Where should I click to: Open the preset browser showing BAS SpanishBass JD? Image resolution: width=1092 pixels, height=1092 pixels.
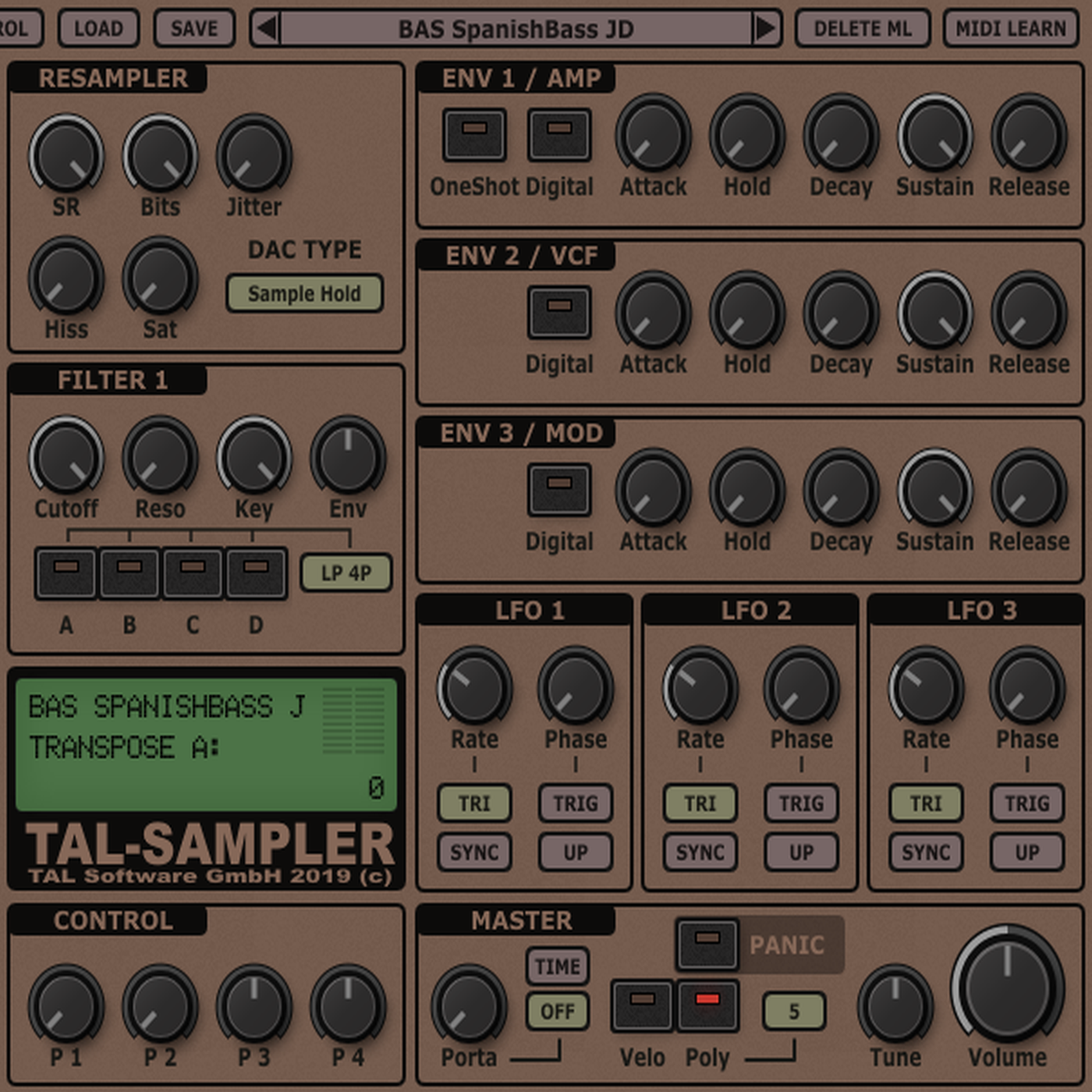click(517, 29)
